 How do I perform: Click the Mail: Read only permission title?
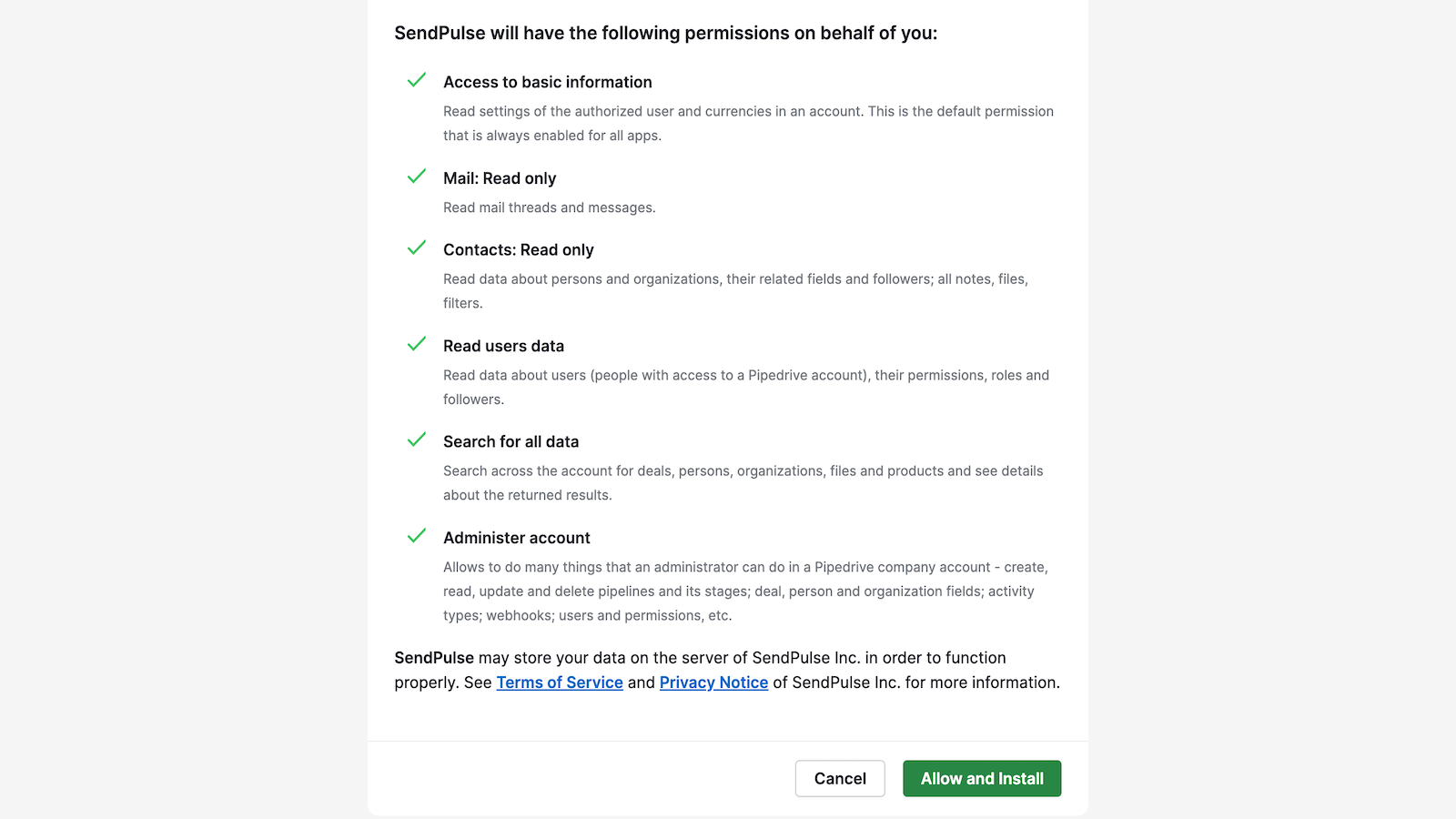click(500, 178)
